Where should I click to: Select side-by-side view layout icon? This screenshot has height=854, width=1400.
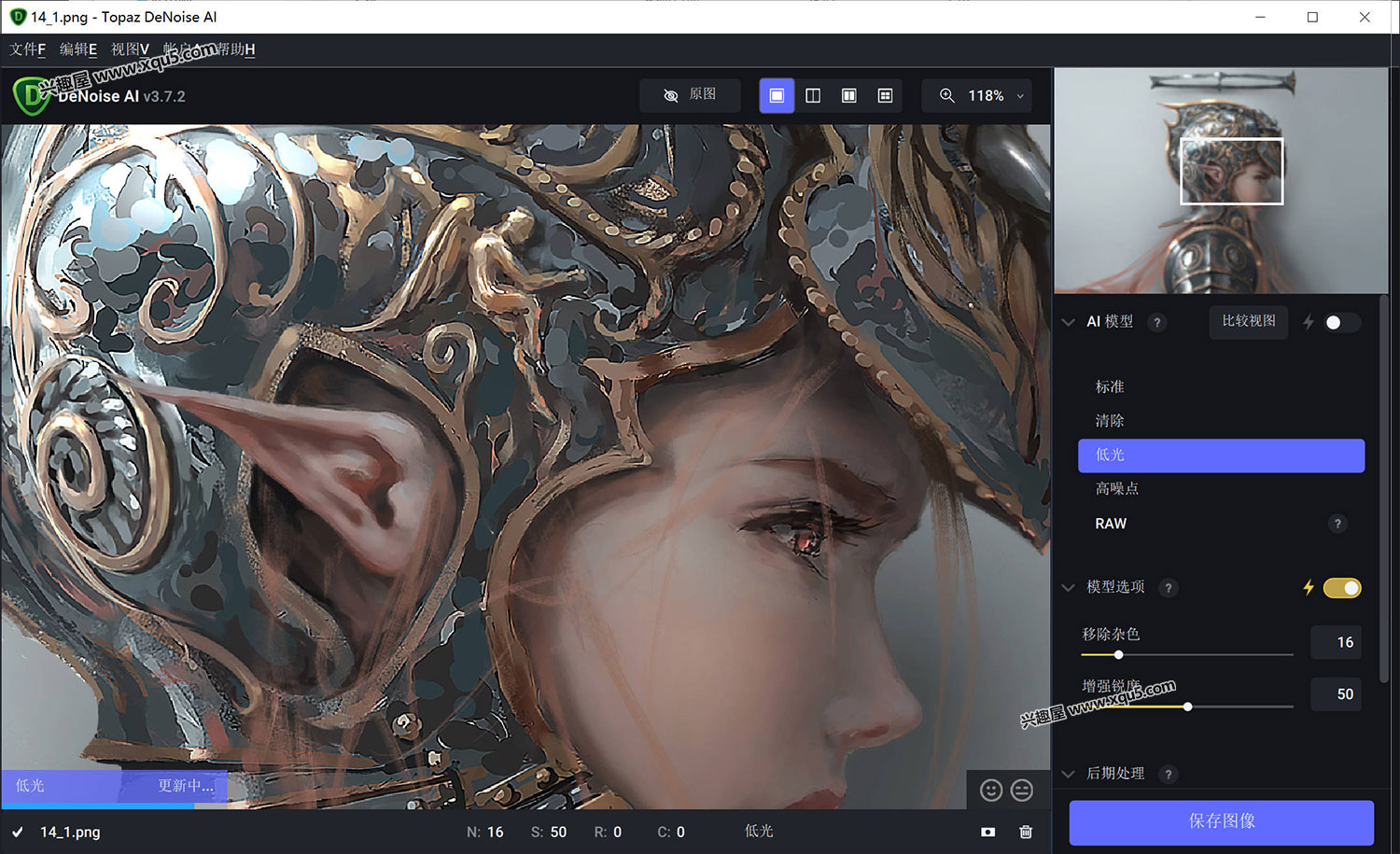pos(849,95)
